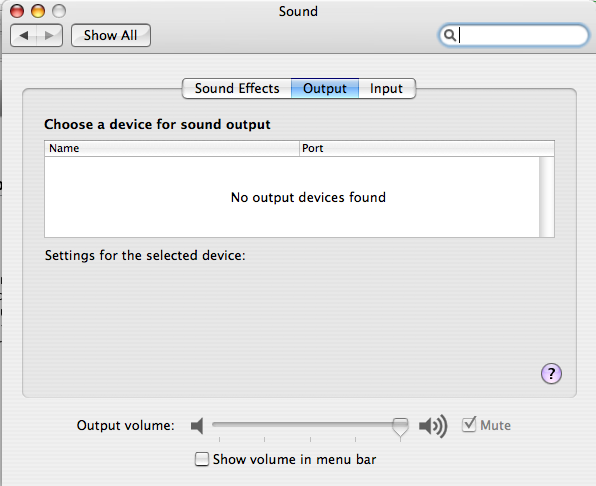
Task: Enable Show volume in menu bar
Action: point(201,459)
